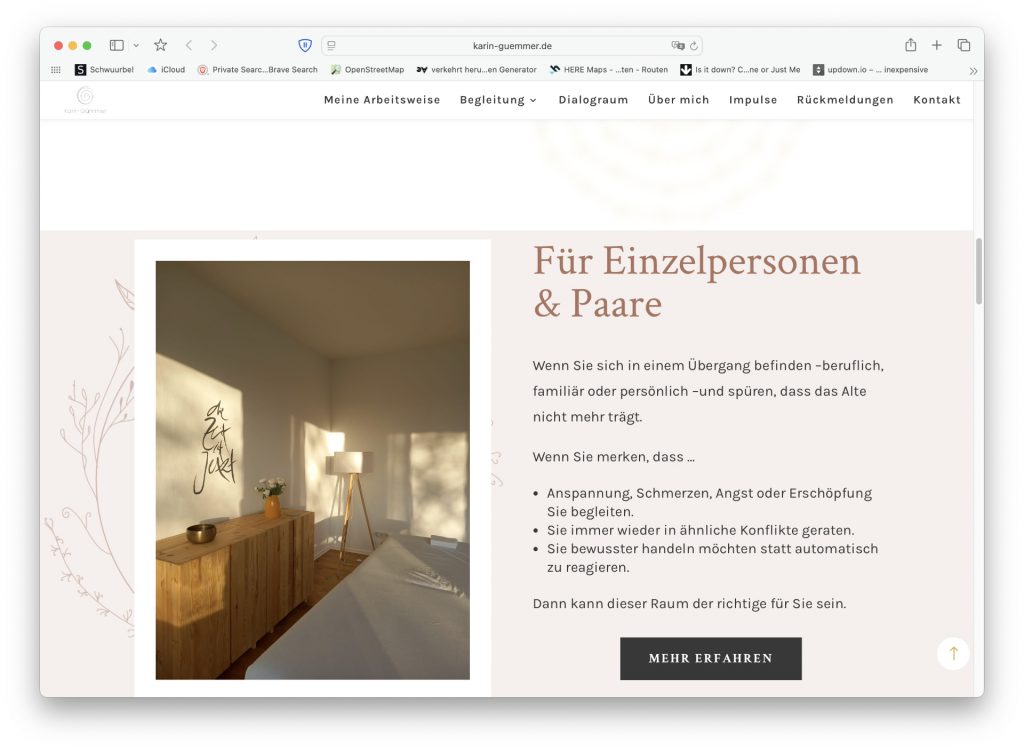Image resolution: width=1024 pixels, height=750 pixels.
Task: Show the tab overview icon
Action: 963,45
